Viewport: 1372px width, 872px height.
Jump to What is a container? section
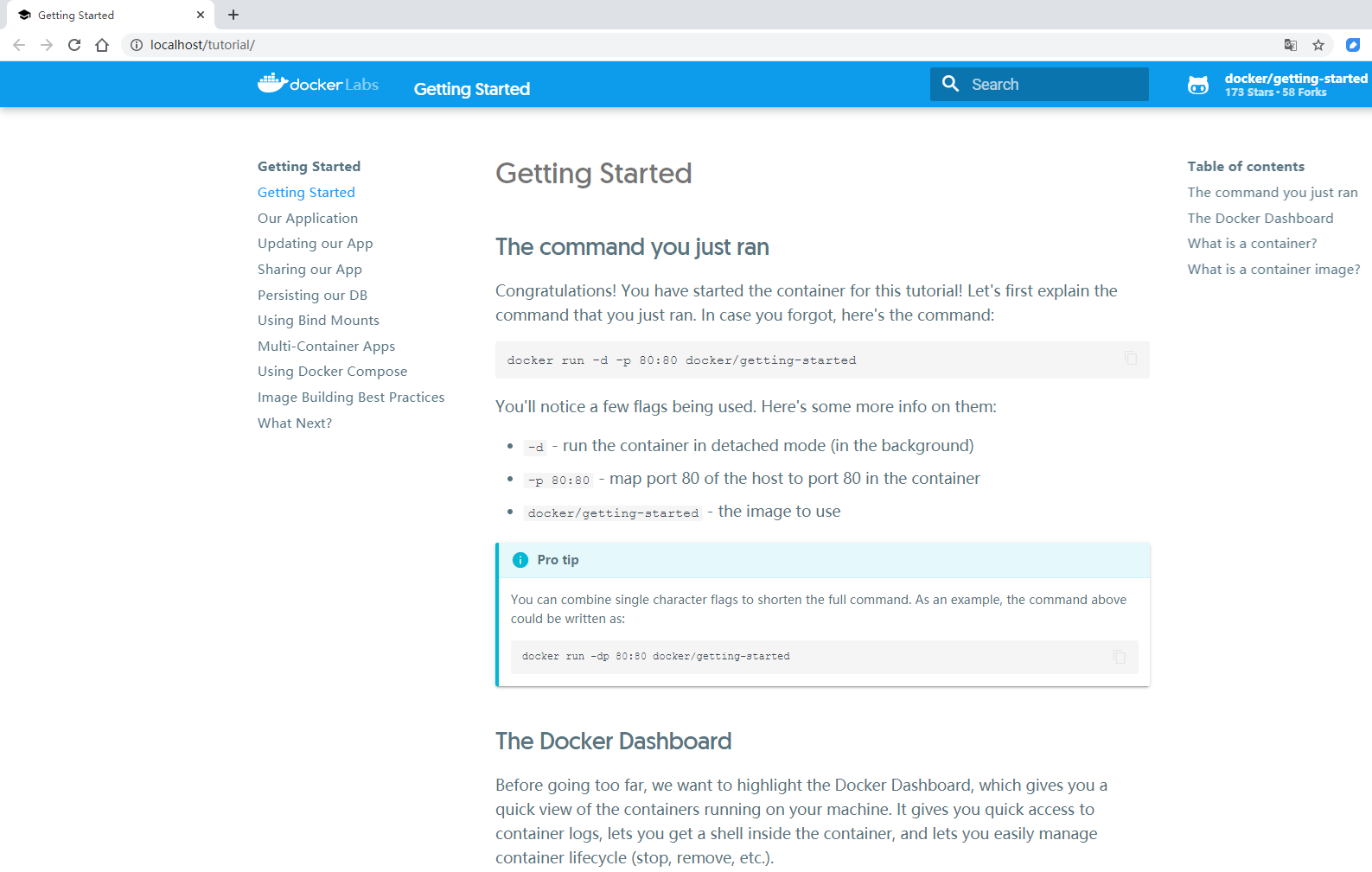coord(1252,244)
